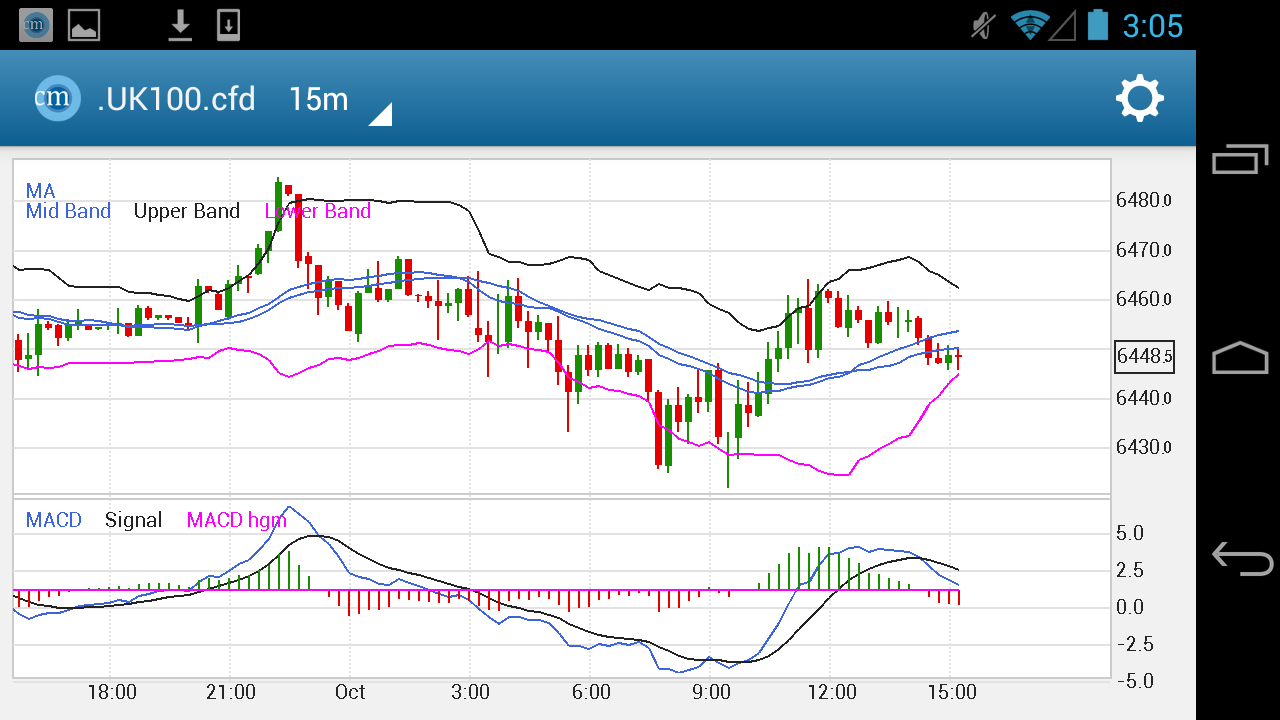Viewport: 1280px width, 720px height.
Task: Tap the 6440.0 price axis label
Action: point(1144,398)
